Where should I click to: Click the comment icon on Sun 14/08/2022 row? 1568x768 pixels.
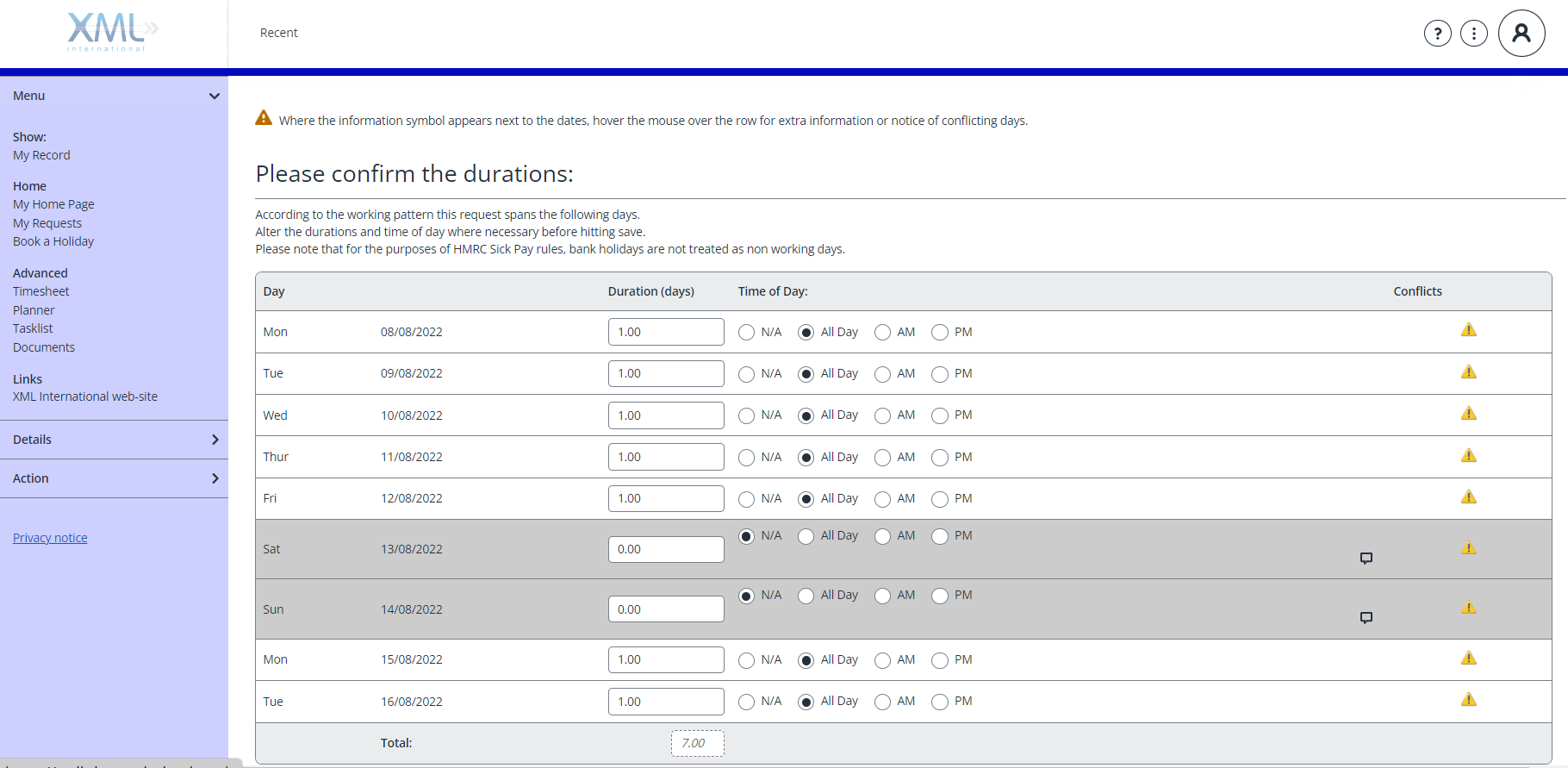(x=1366, y=618)
